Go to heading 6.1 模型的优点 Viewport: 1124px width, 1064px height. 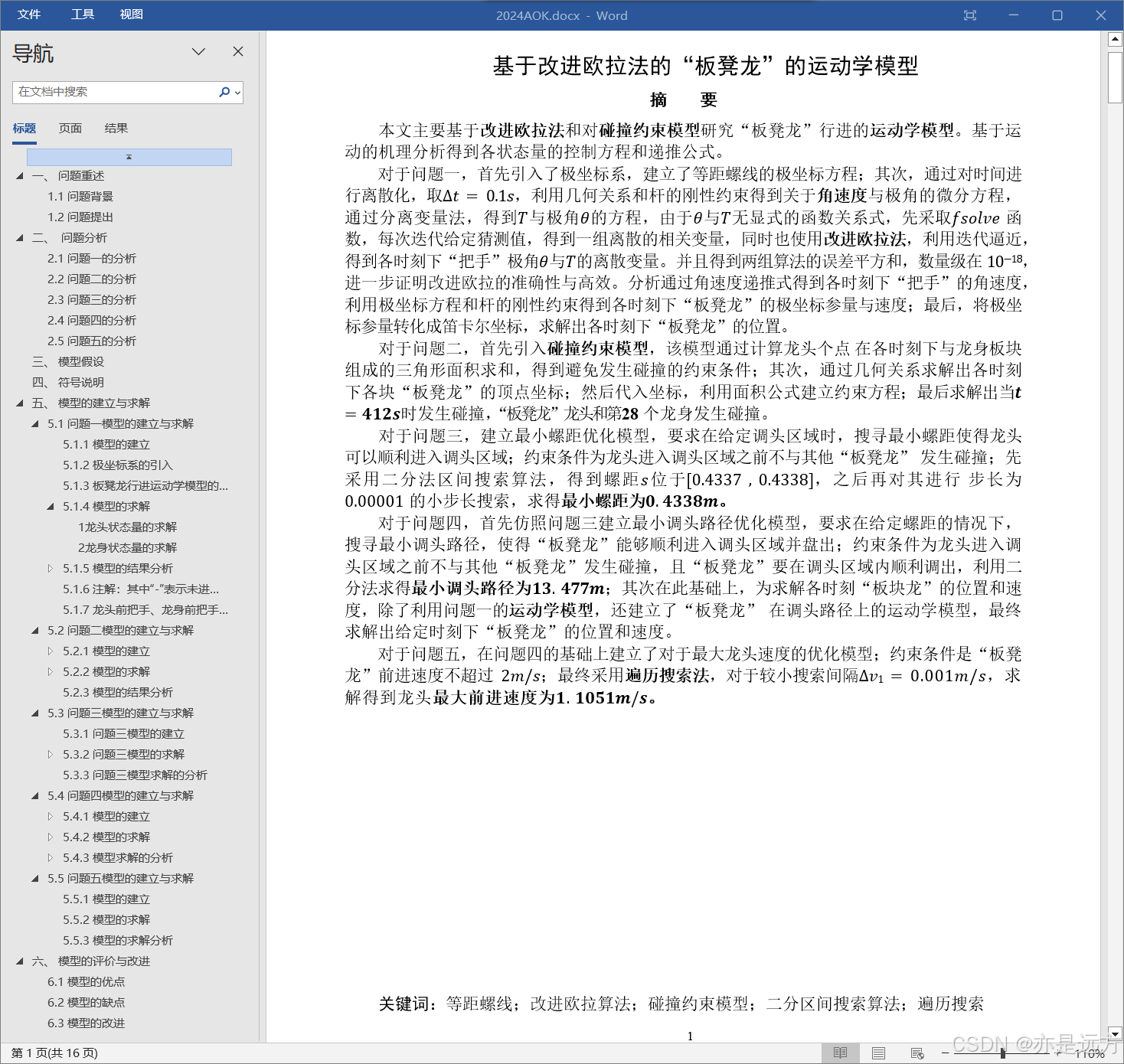pos(86,982)
